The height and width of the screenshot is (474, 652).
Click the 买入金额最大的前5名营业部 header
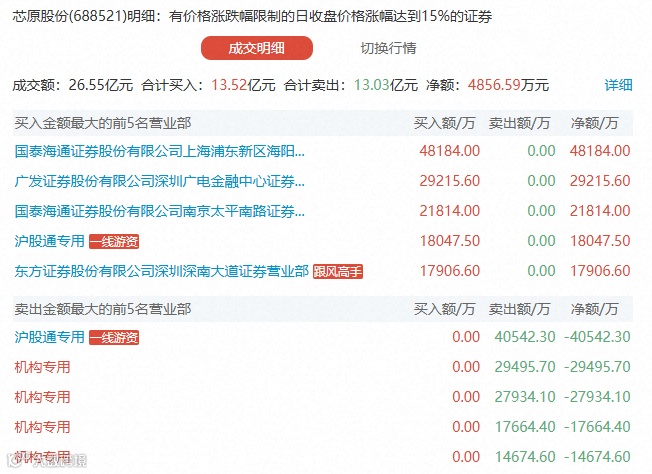pos(103,123)
